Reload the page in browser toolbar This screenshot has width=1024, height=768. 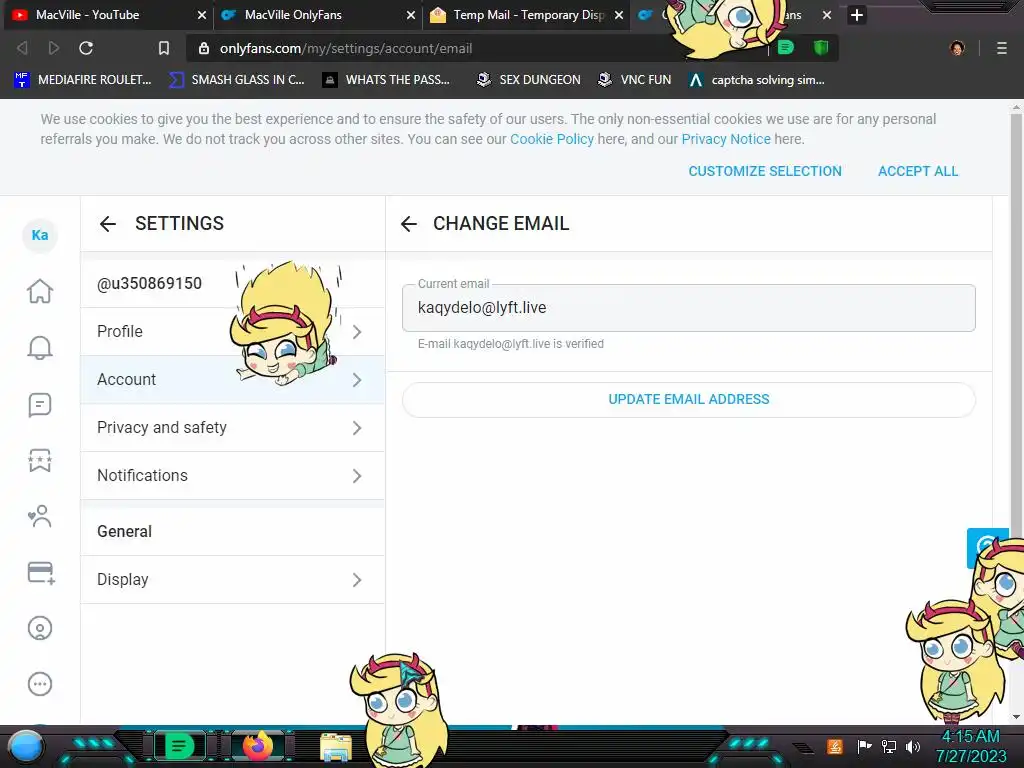pos(86,48)
